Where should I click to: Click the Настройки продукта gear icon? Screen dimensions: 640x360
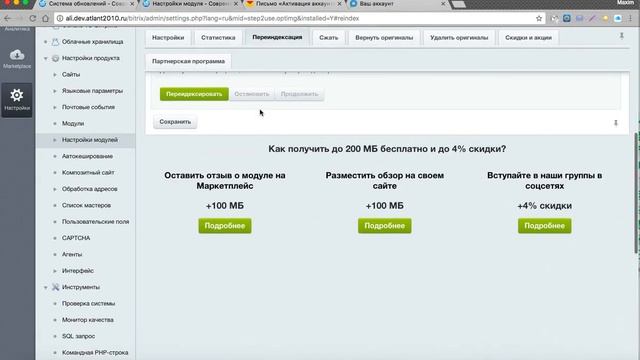point(56,58)
